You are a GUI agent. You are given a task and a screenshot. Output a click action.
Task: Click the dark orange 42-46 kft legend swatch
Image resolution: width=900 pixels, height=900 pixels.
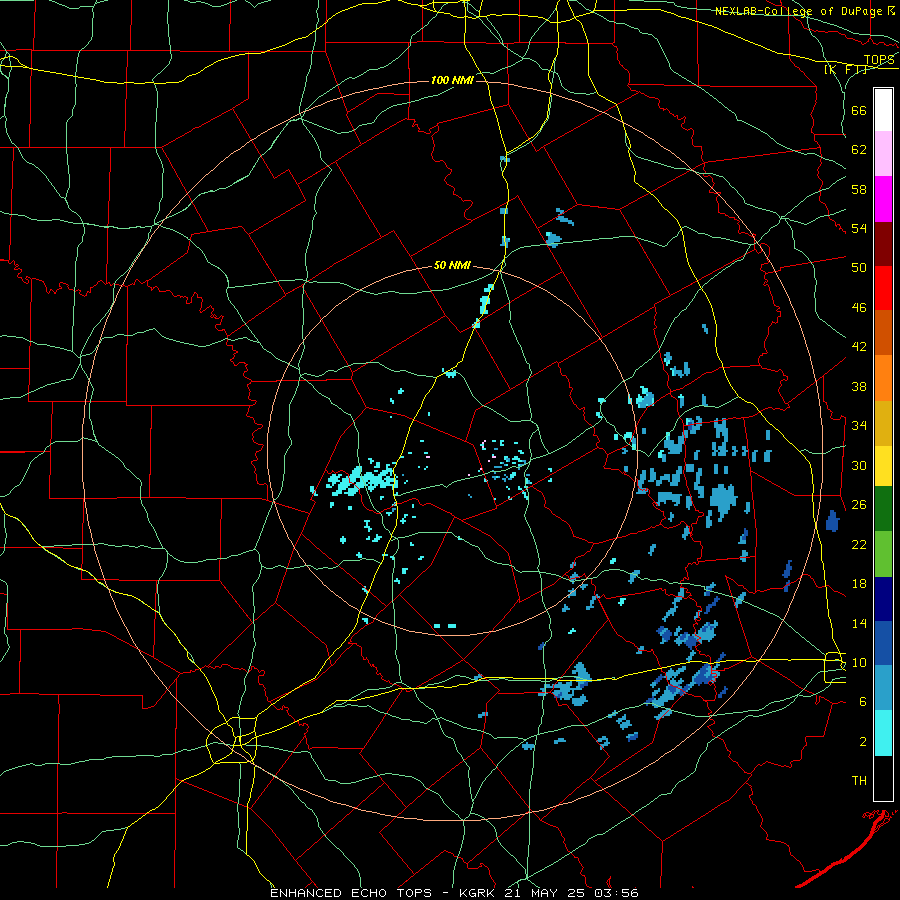tap(883, 333)
